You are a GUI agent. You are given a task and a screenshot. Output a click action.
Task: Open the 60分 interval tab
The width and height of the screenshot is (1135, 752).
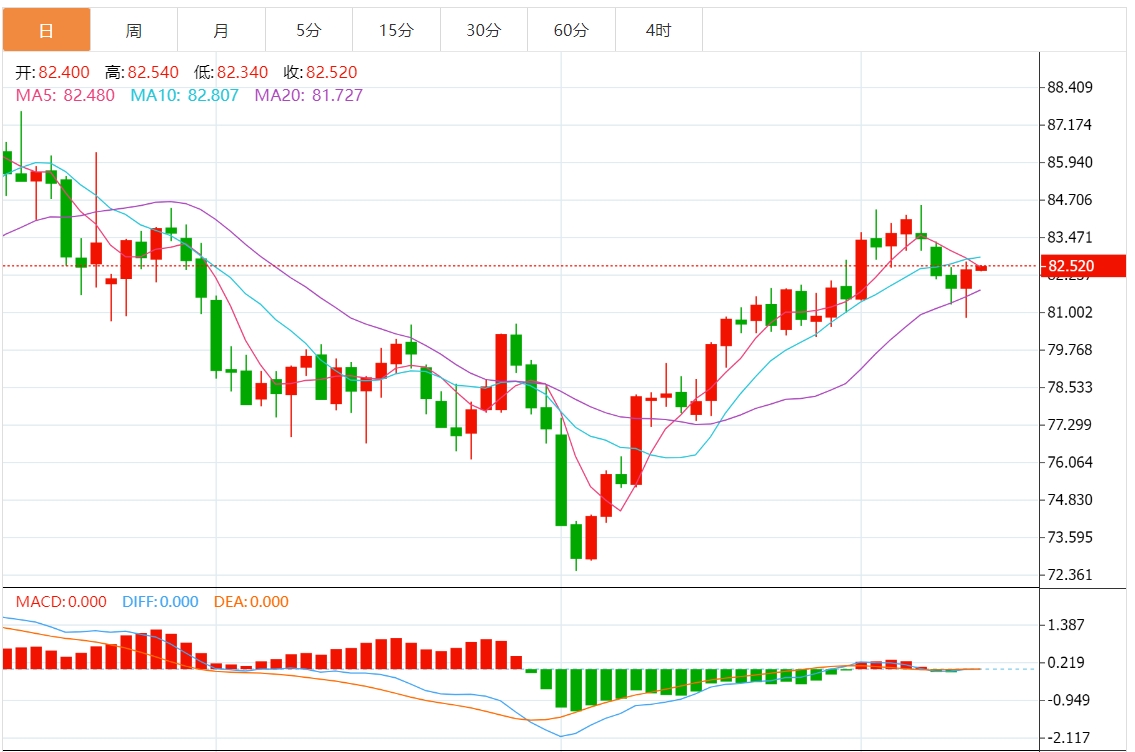[x=571, y=30]
